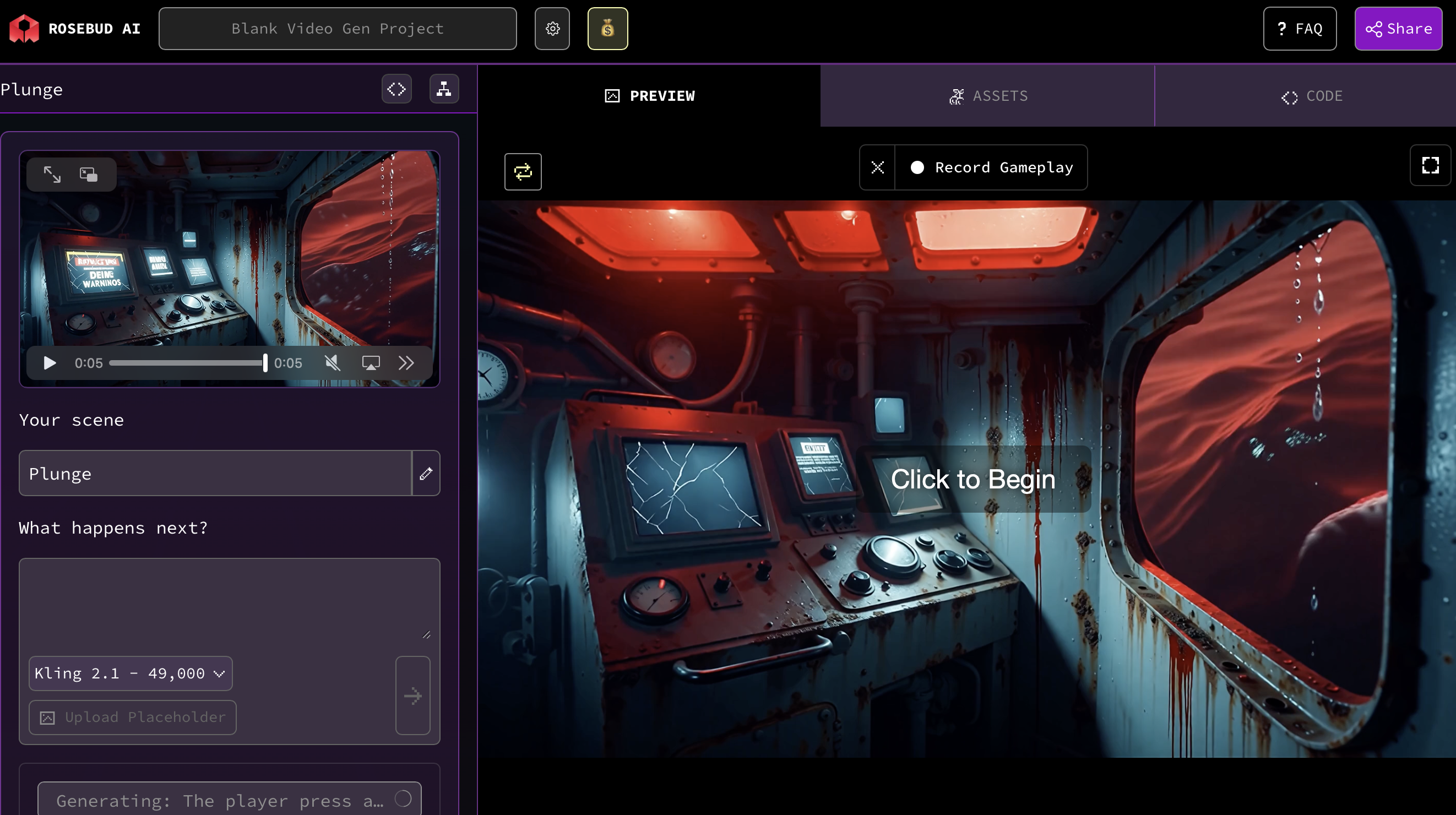The height and width of the screenshot is (815, 1456).
Task: Click the money bag credits icon
Action: (607, 29)
